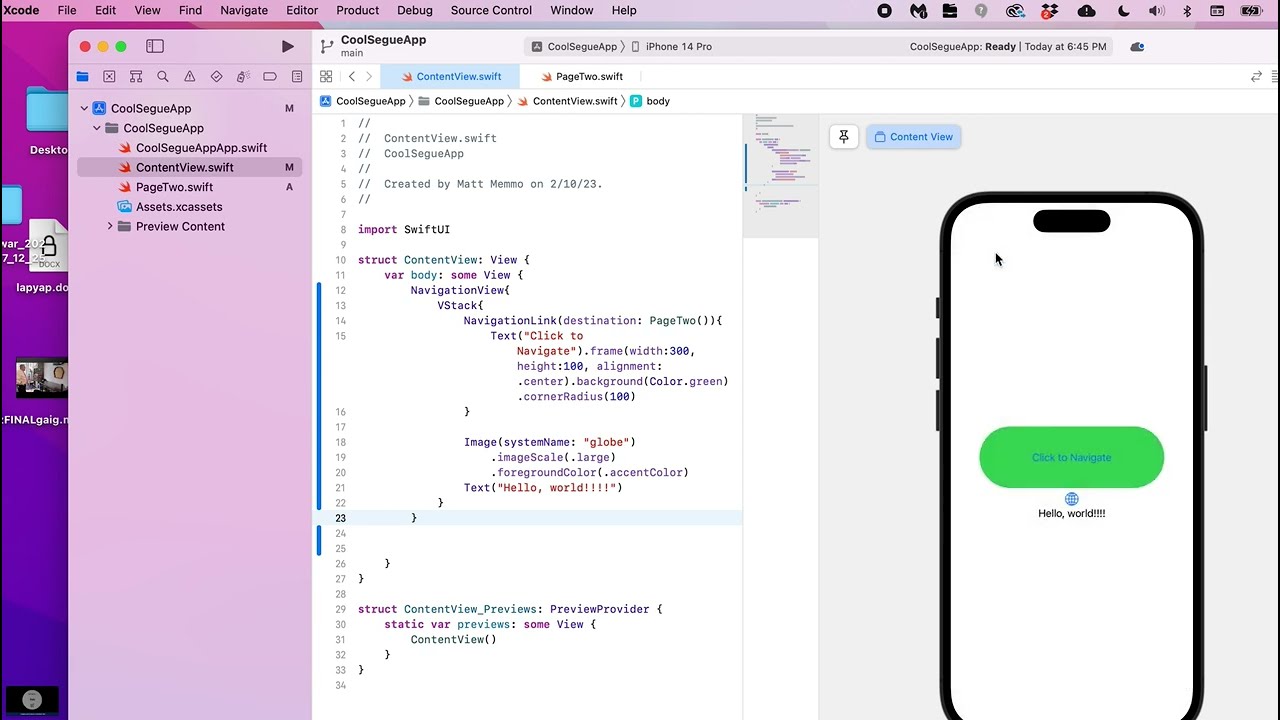Viewport: 1280px width, 720px height.
Task: Expand the Preview Content folder
Action: coord(110,226)
